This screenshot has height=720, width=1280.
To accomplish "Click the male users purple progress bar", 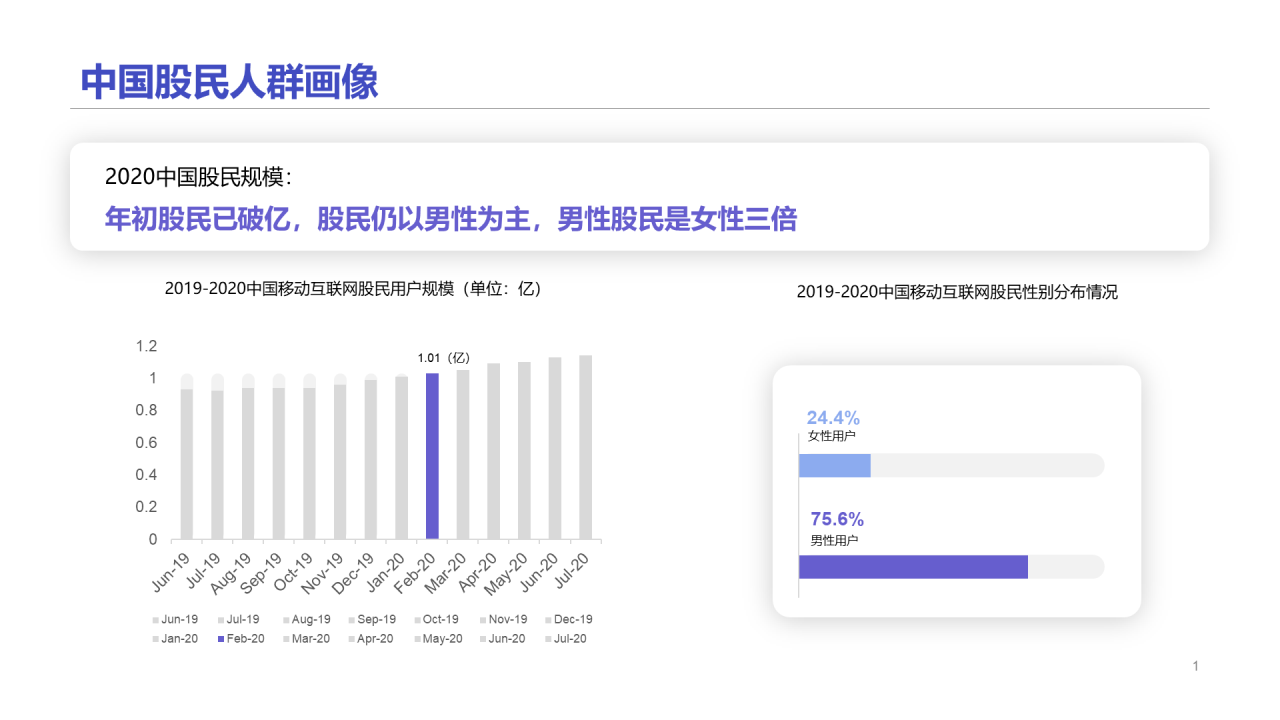I will pos(912,567).
